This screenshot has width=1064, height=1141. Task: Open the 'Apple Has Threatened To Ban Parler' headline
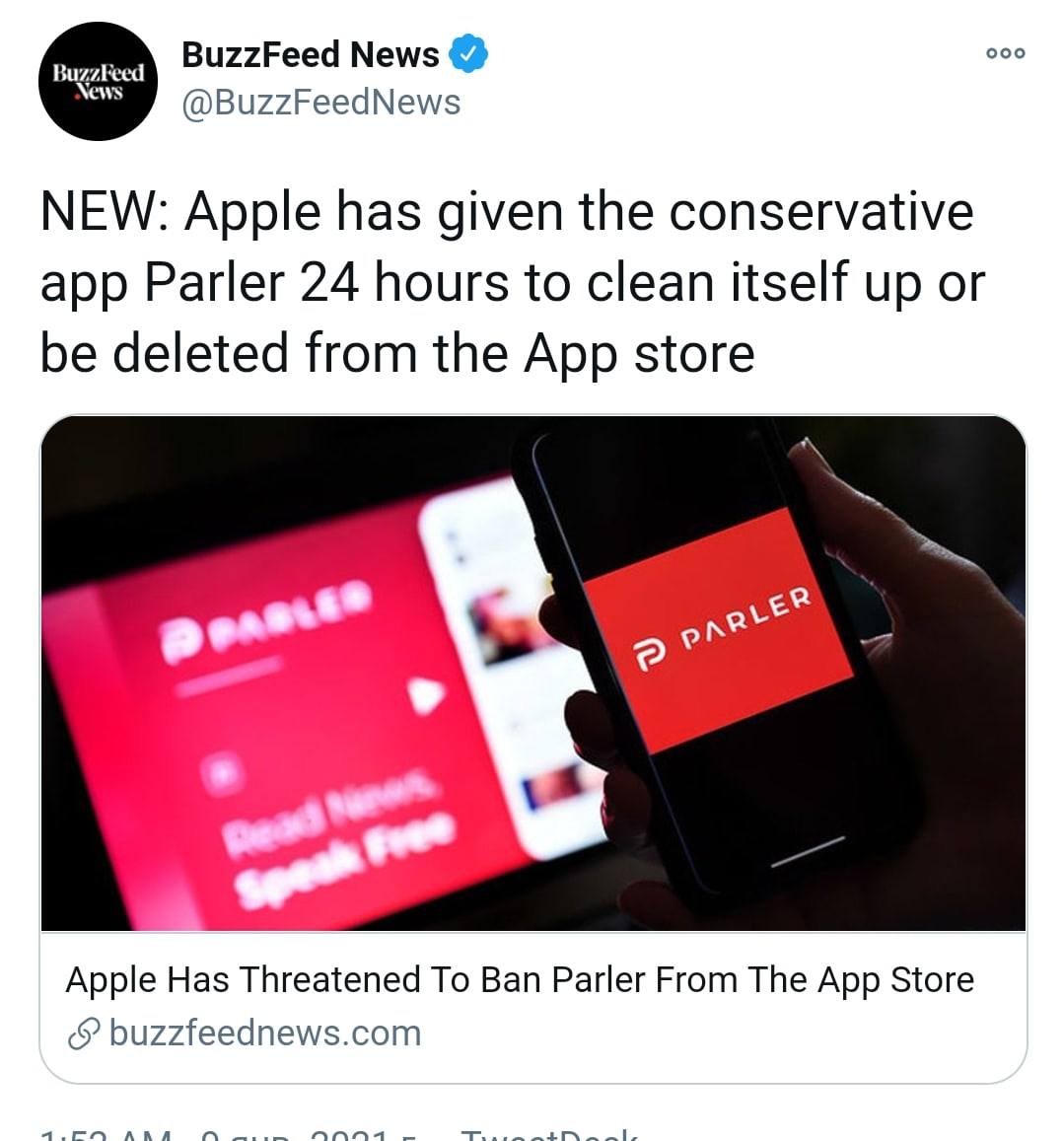pyautogui.click(x=520, y=979)
